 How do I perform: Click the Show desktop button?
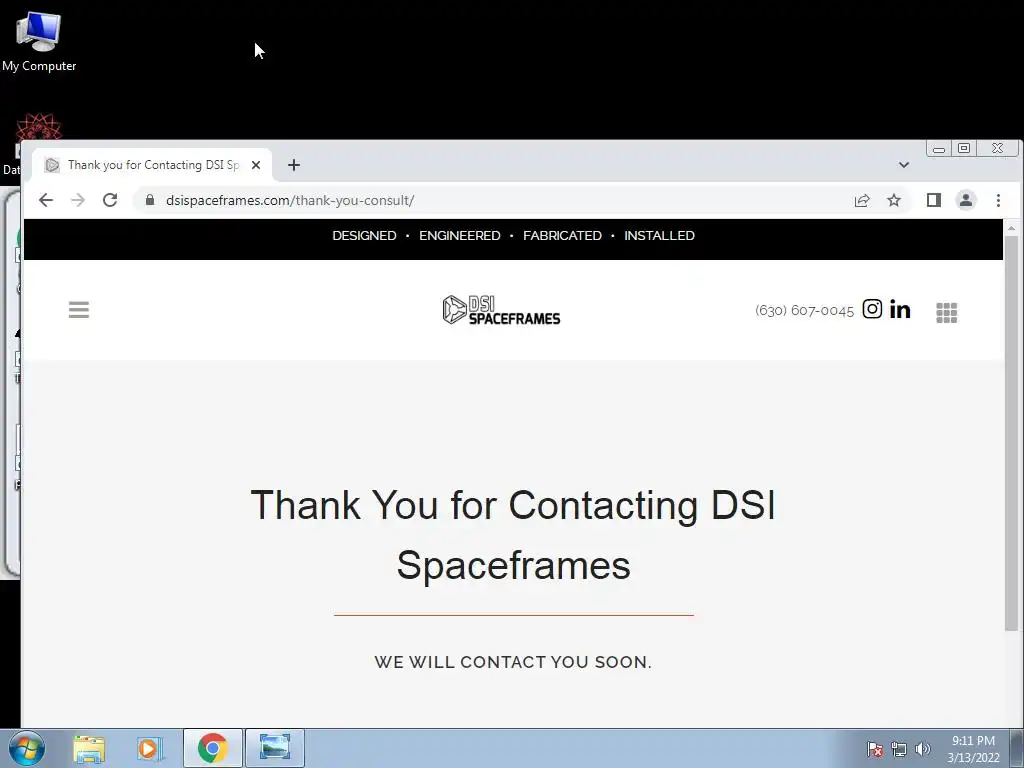click(x=1017, y=748)
